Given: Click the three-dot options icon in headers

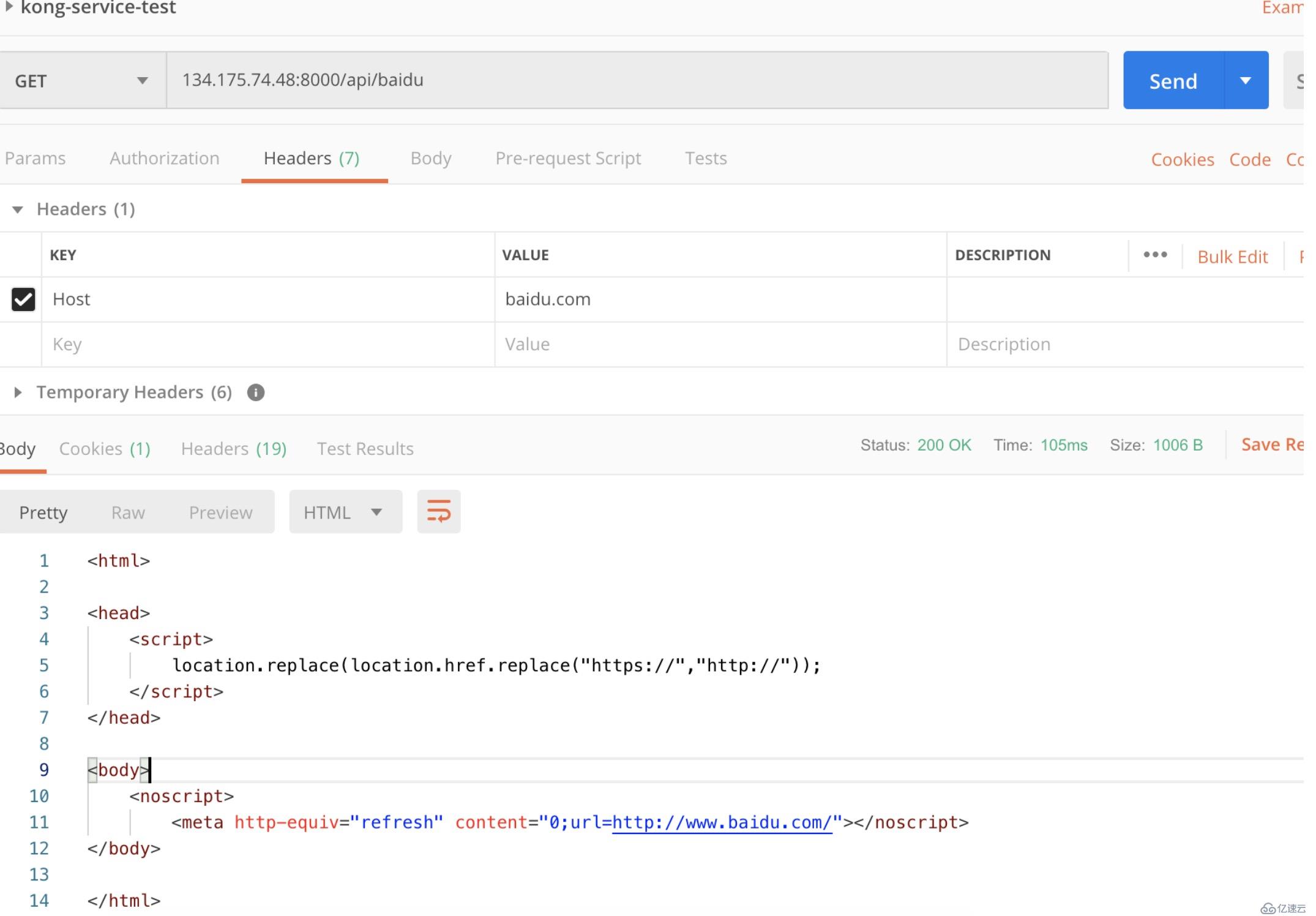Looking at the screenshot, I should point(1155,254).
